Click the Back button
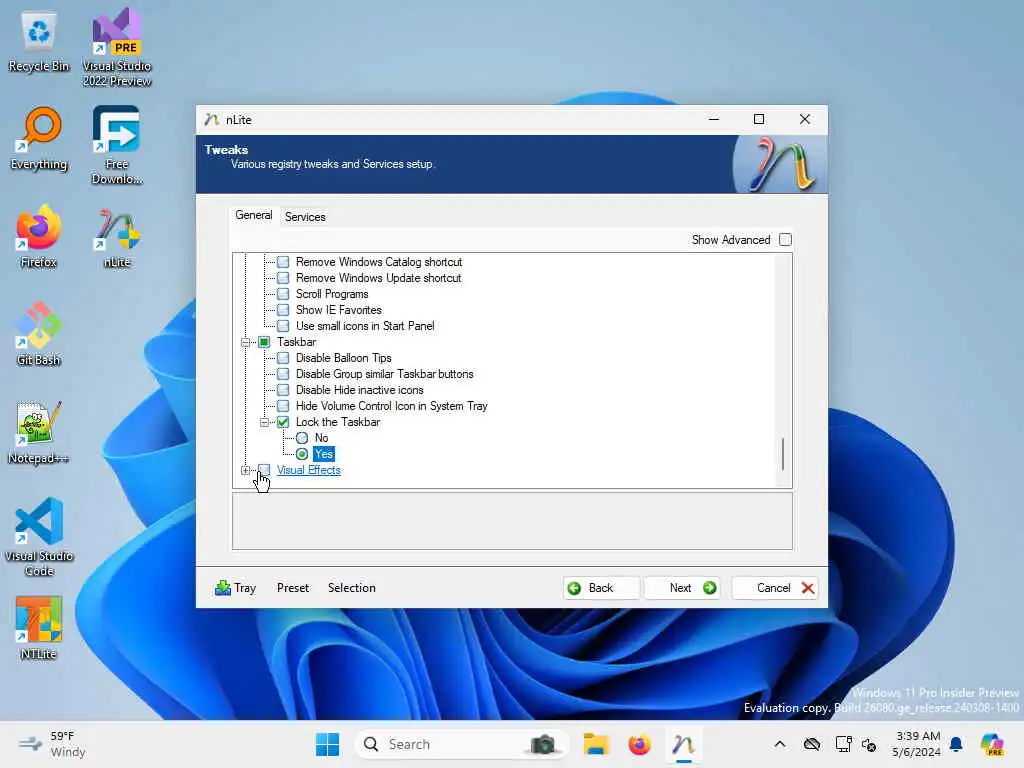The image size is (1024, 768). pos(601,588)
